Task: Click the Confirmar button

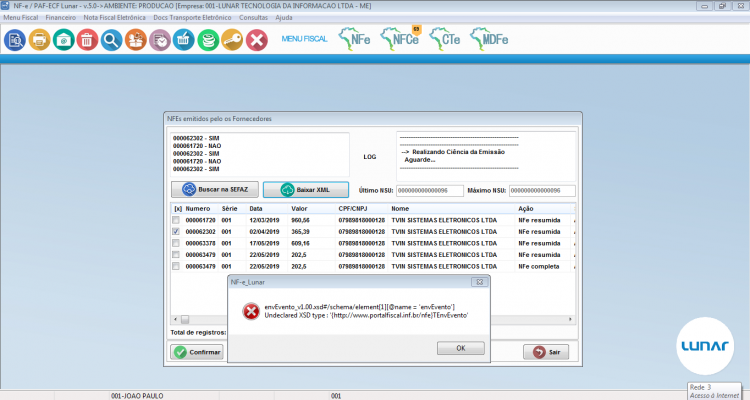Action: point(197,352)
